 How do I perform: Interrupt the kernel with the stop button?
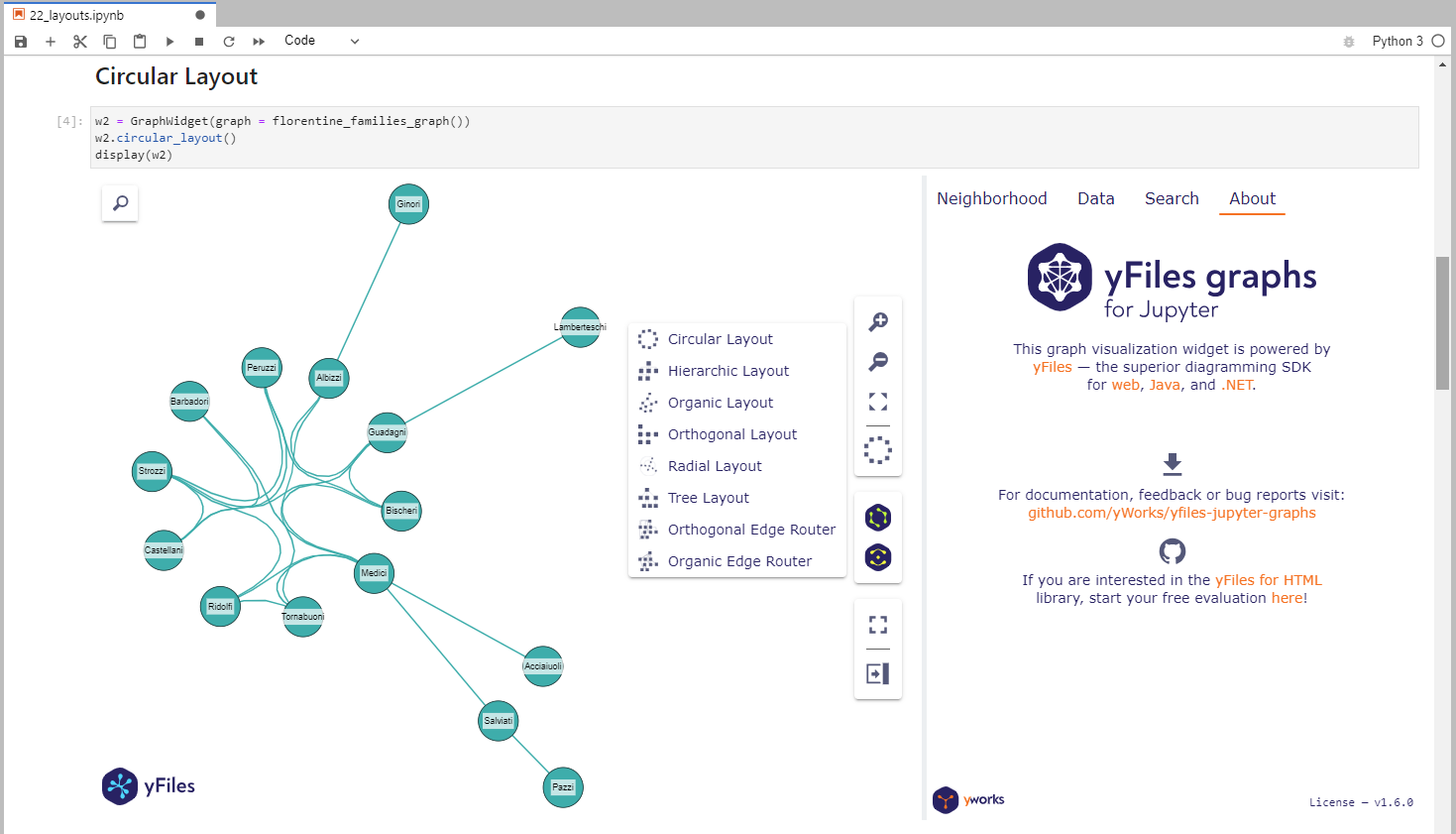click(x=198, y=41)
